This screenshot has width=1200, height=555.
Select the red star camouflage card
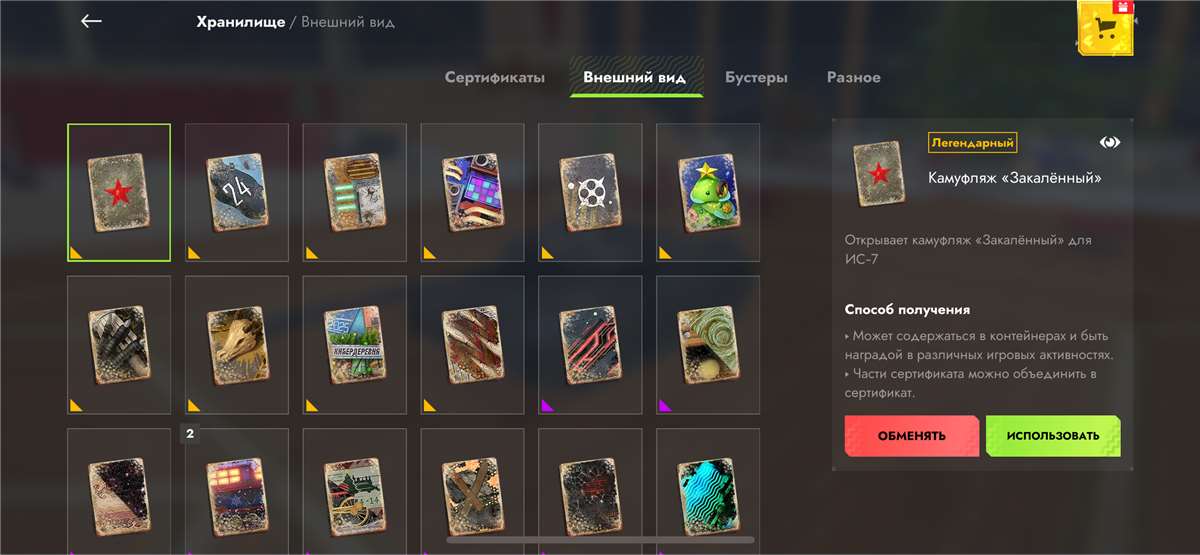point(119,193)
